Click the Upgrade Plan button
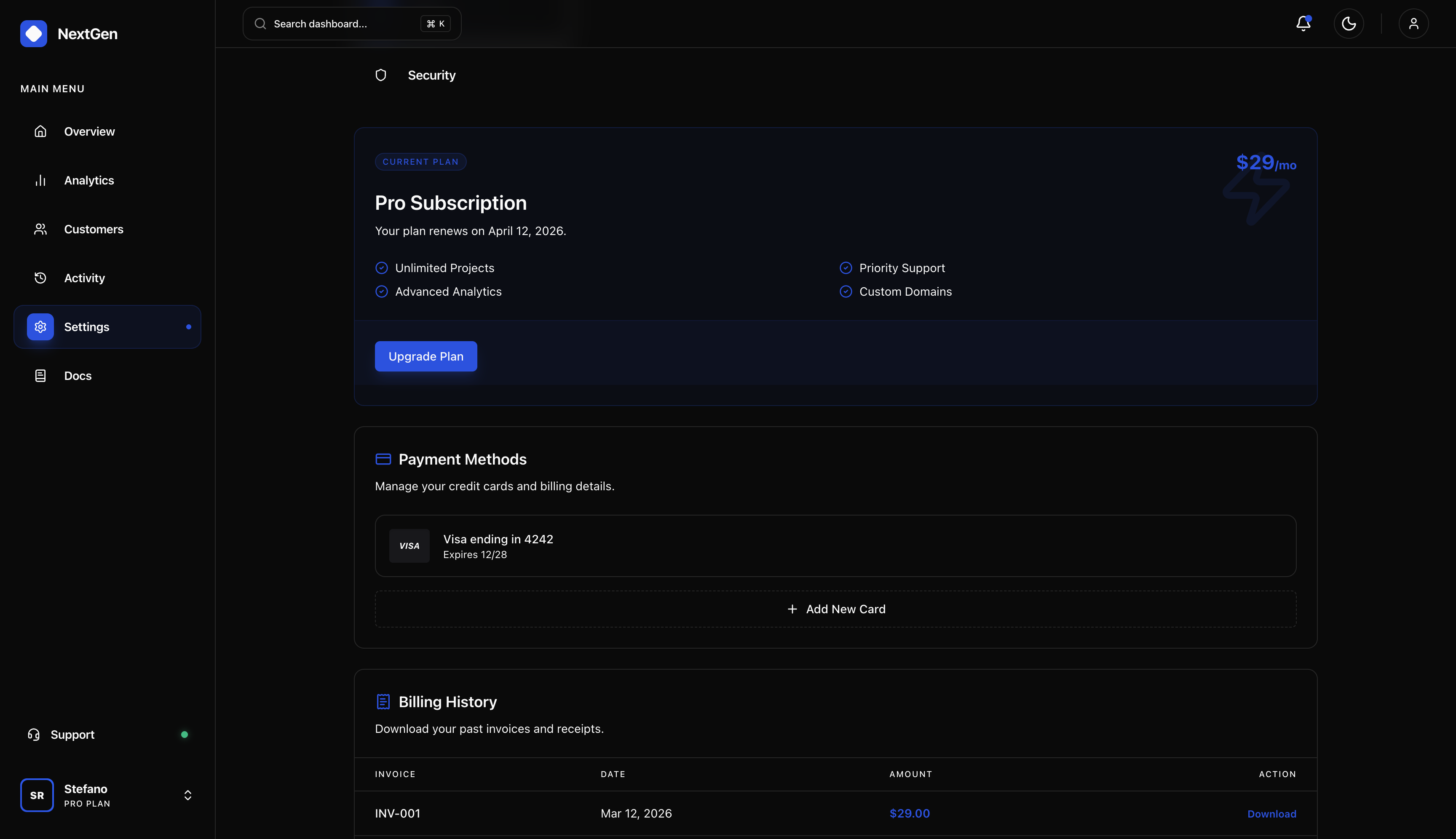The image size is (1456, 839). pos(426,356)
